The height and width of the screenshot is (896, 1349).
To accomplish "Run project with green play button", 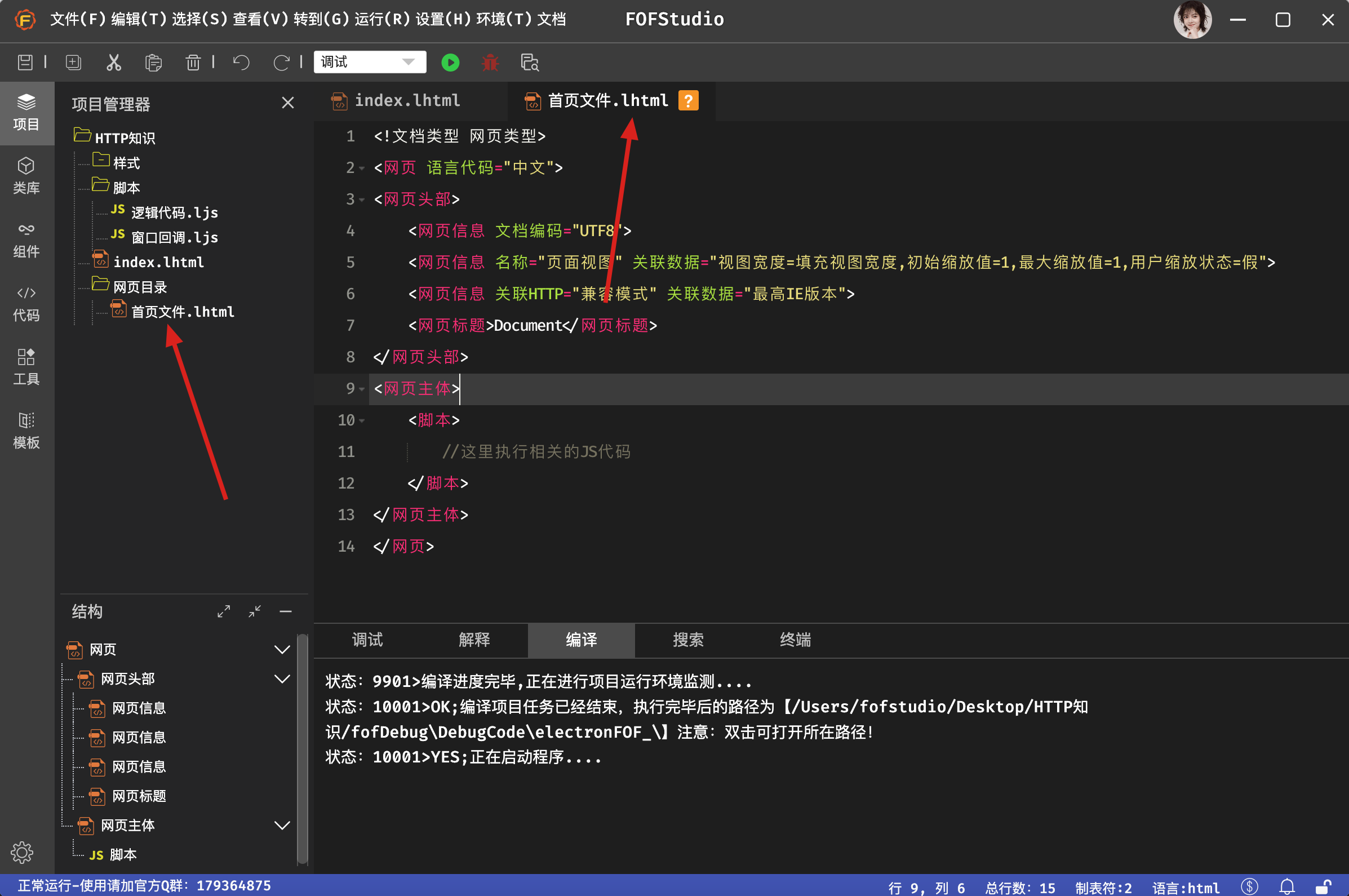I will coord(450,63).
